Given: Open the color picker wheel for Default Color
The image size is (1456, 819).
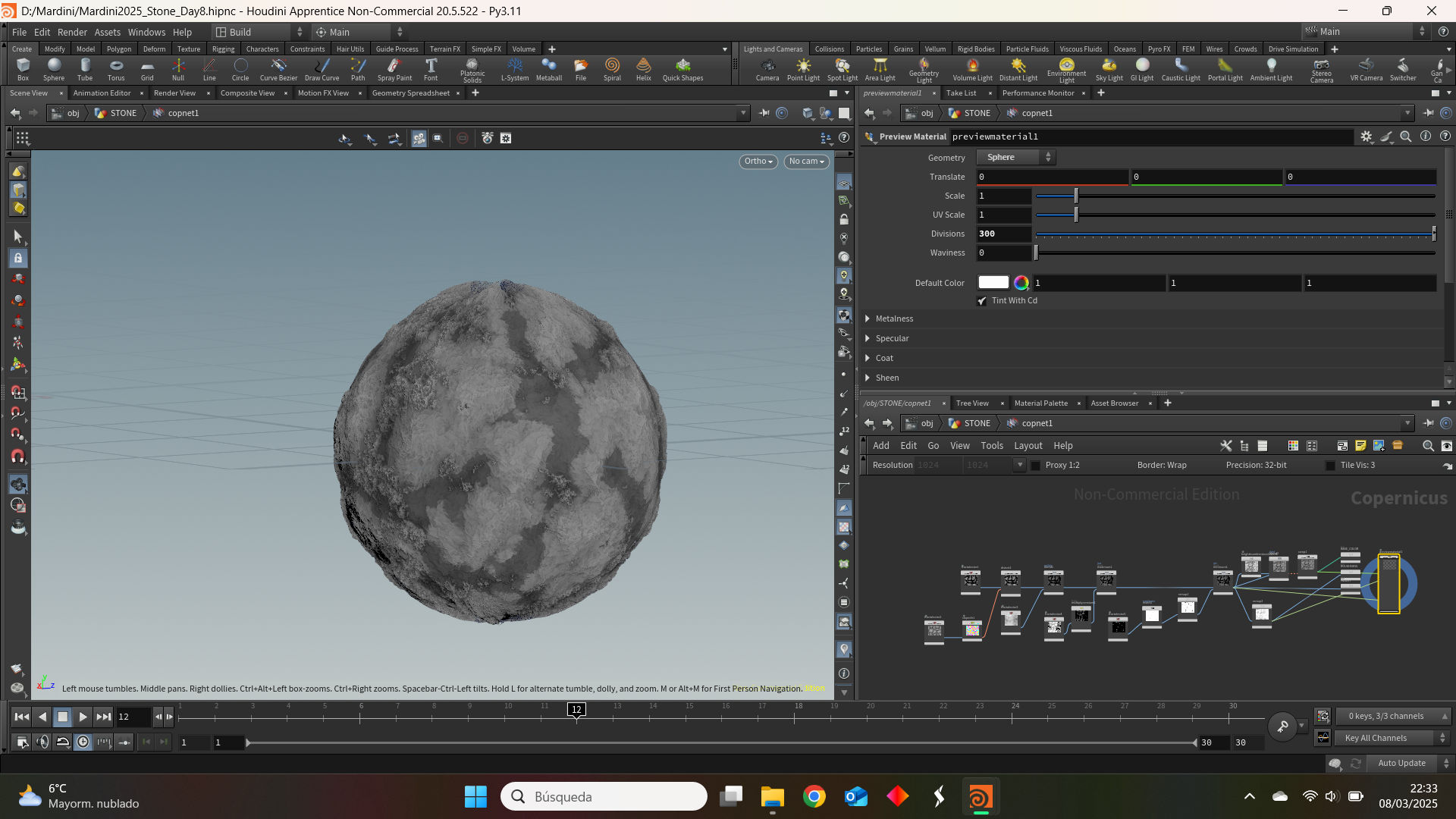Looking at the screenshot, I should (1021, 283).
